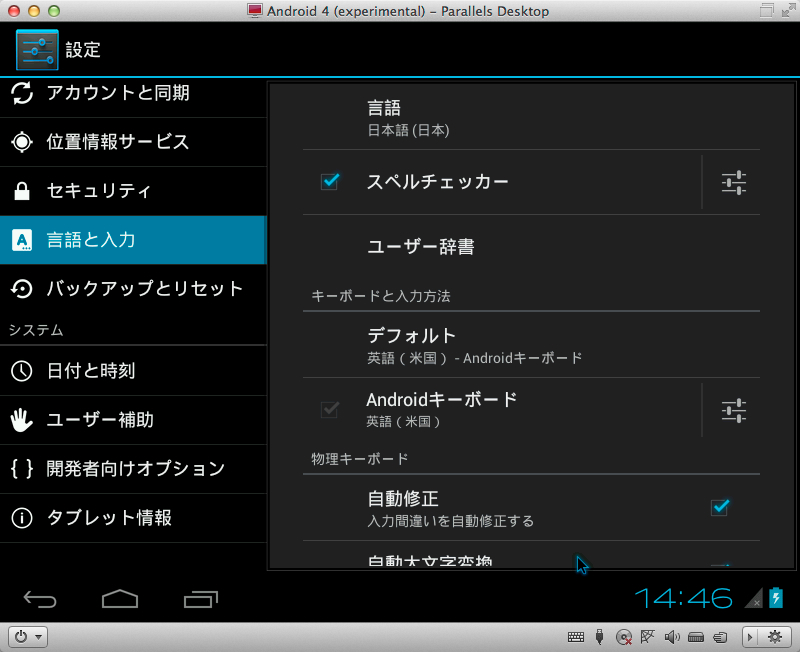The width and height of the screenshot is (800, 652).
Task: Open タブレット情報 about page
Action: tap(133, 518)
